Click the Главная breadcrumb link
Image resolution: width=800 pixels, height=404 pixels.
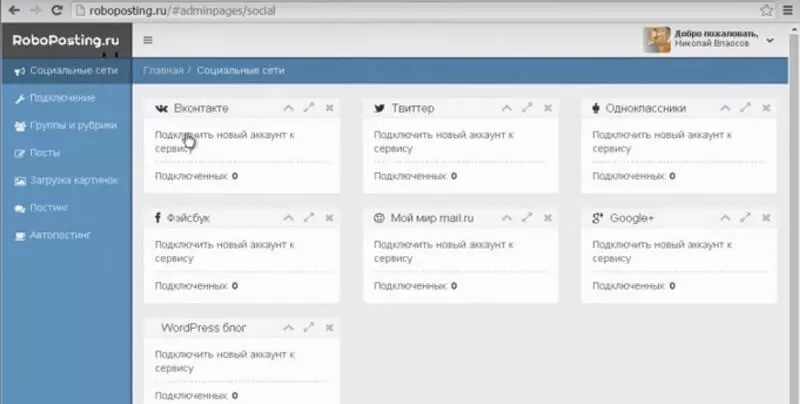[163, 71]
